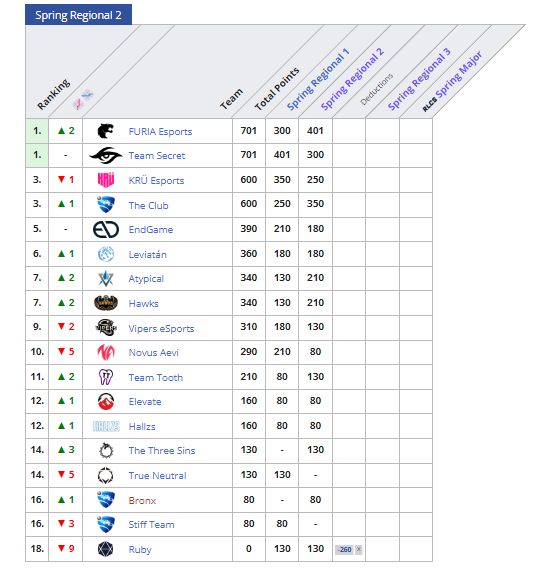Viewport: 559px width, 573px height.
Task: Open the RLCS Spring Major header link
Action: coord(452,81)
